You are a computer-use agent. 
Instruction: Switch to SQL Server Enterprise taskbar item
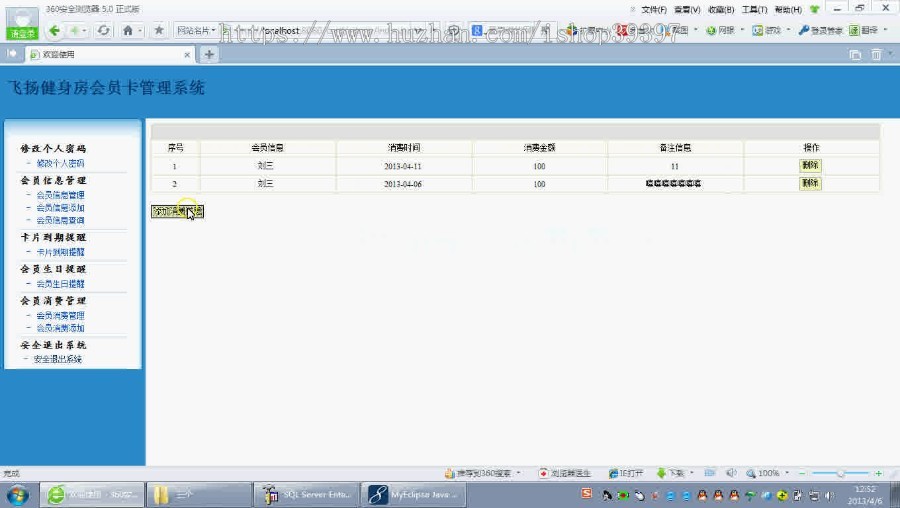(x=306, y=495)
